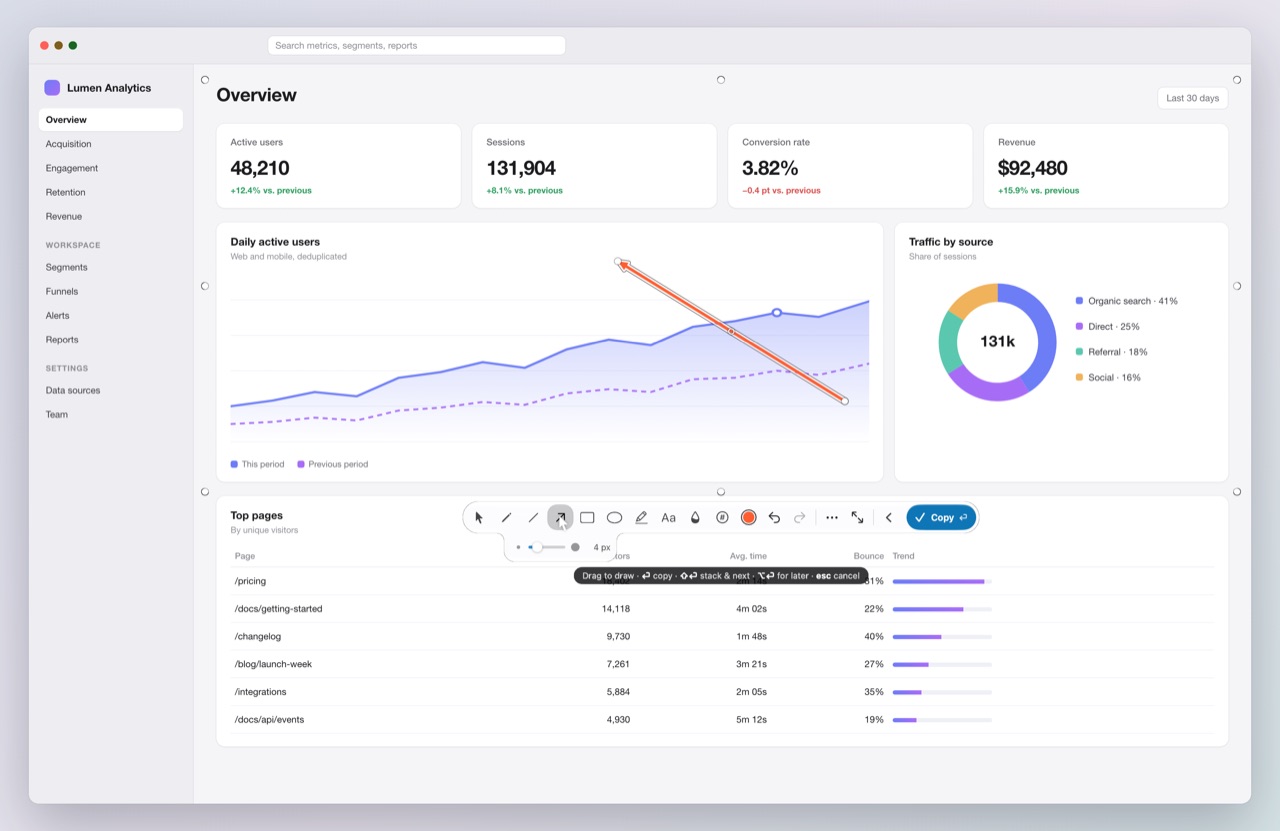Select the rectangle shape tool
Image resolution: width=1280 pixels, height=831 pixels.
click(587, 517)
